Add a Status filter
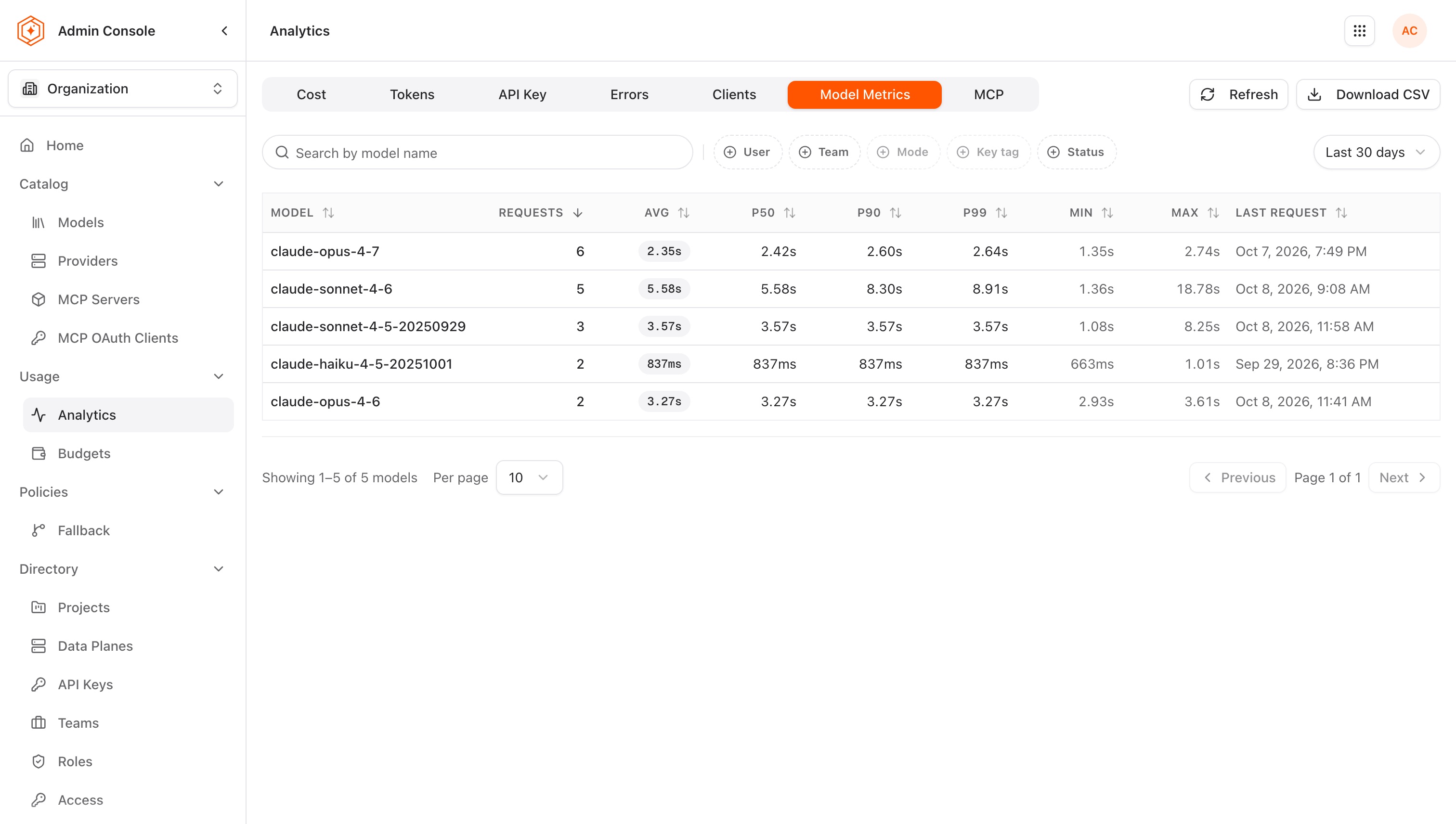1456x824 pixels. click(x=1076, y=152)
